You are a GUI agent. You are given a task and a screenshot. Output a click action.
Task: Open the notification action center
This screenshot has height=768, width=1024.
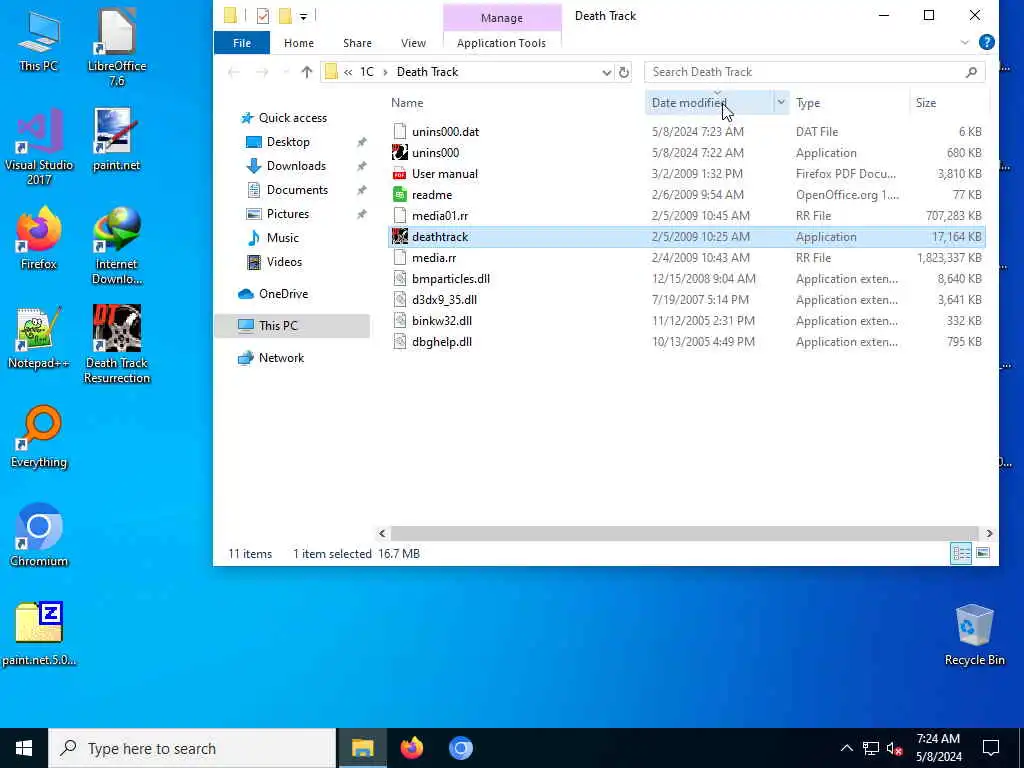(991, 748)
